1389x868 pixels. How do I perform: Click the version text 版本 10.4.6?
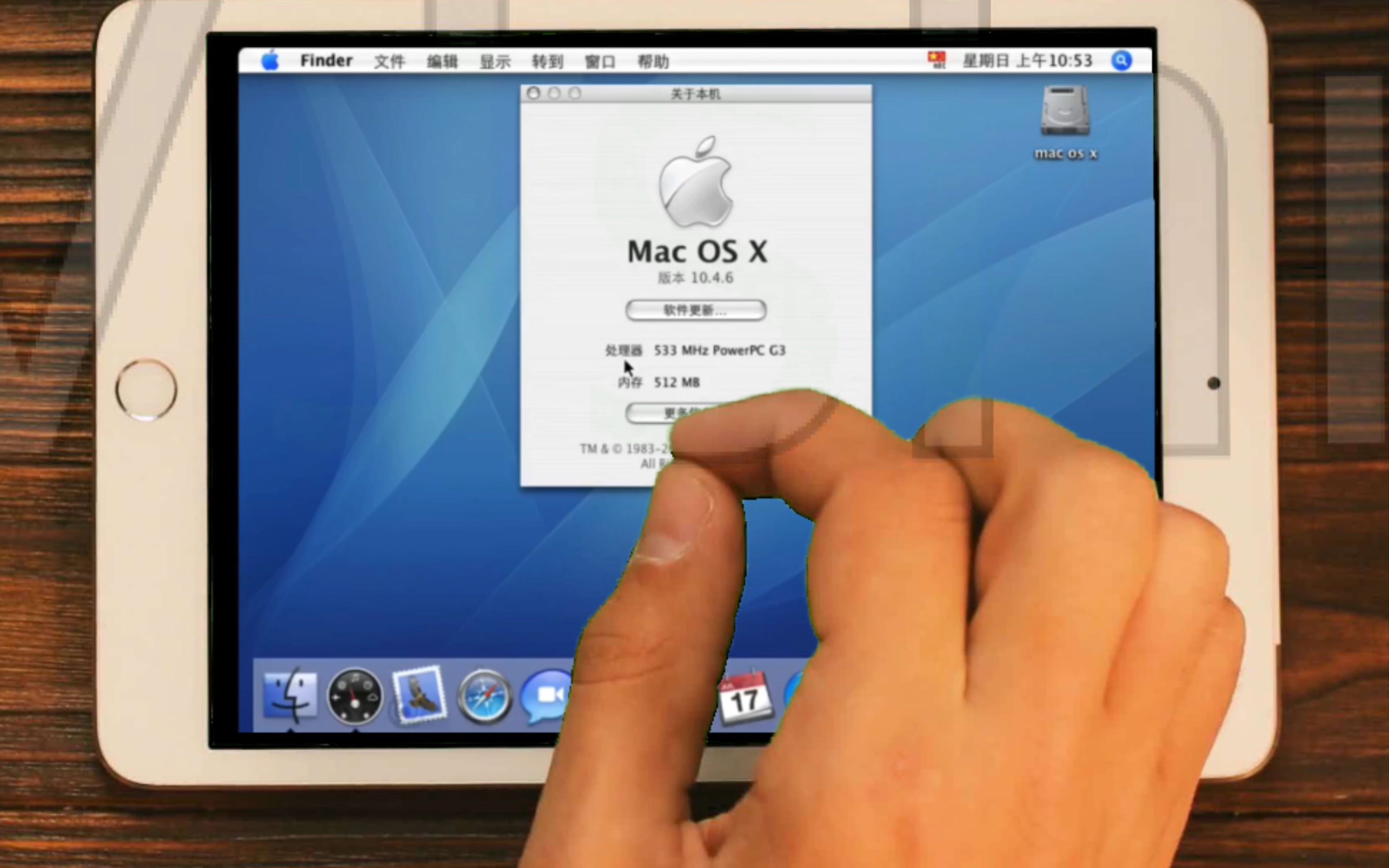click(x=696, y=278)
